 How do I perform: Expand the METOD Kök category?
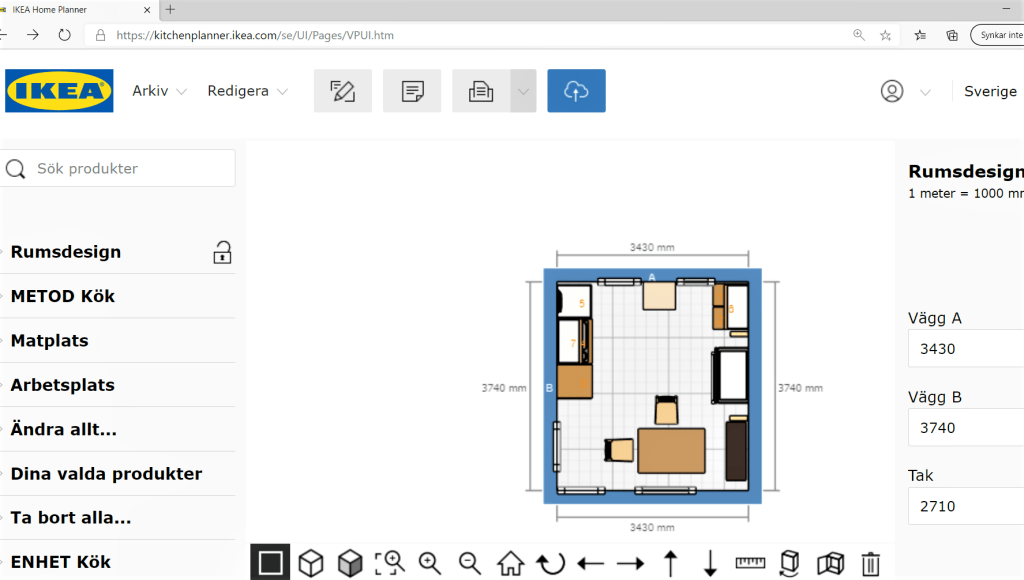(63, 296)
